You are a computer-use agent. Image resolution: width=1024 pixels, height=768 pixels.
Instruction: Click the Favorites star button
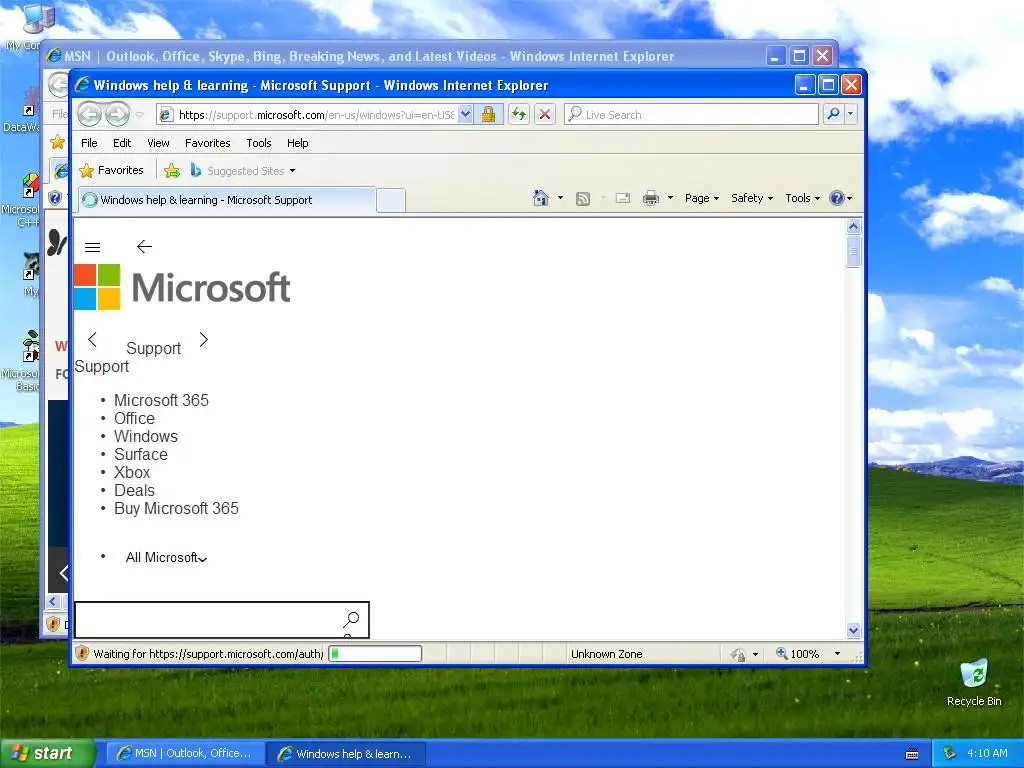[x=112, y=170]
